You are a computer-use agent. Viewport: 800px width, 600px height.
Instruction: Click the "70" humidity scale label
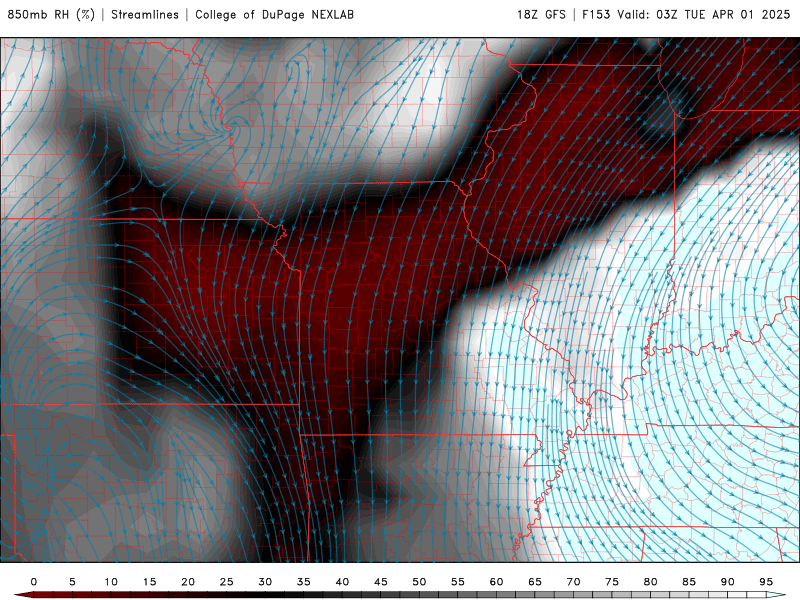tap(573, 582)
